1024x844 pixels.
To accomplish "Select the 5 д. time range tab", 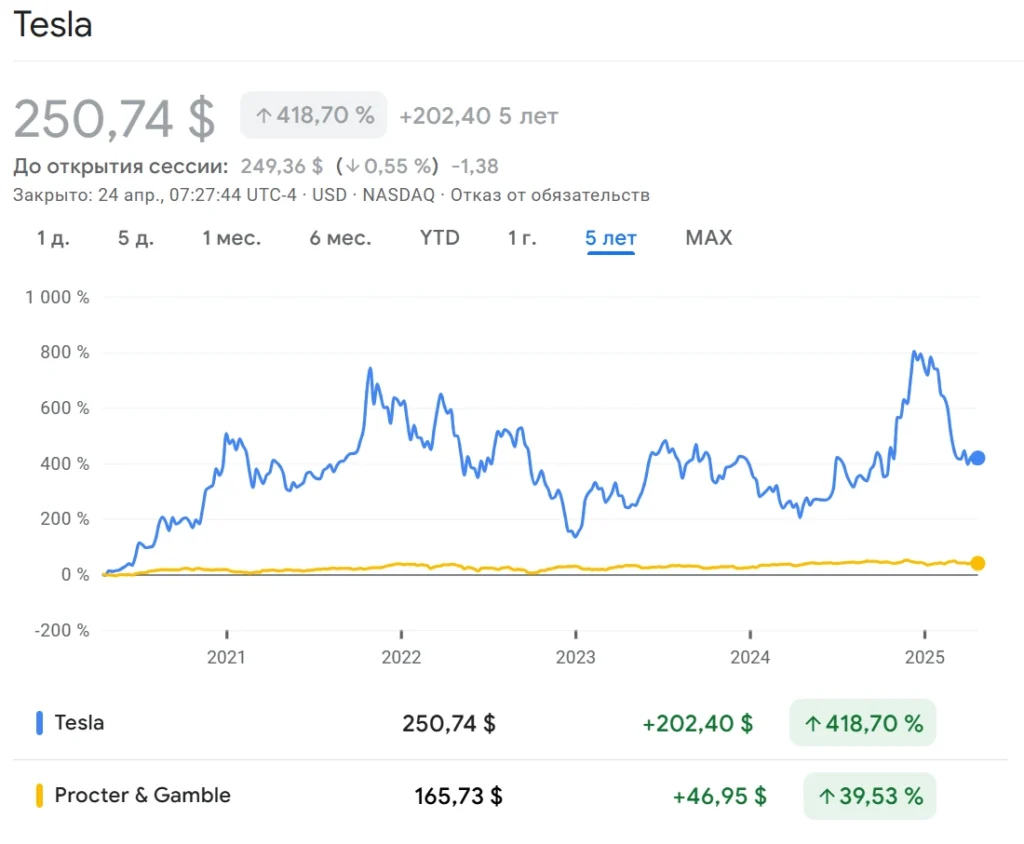I will pyautogui.click(x=136, y=238).
